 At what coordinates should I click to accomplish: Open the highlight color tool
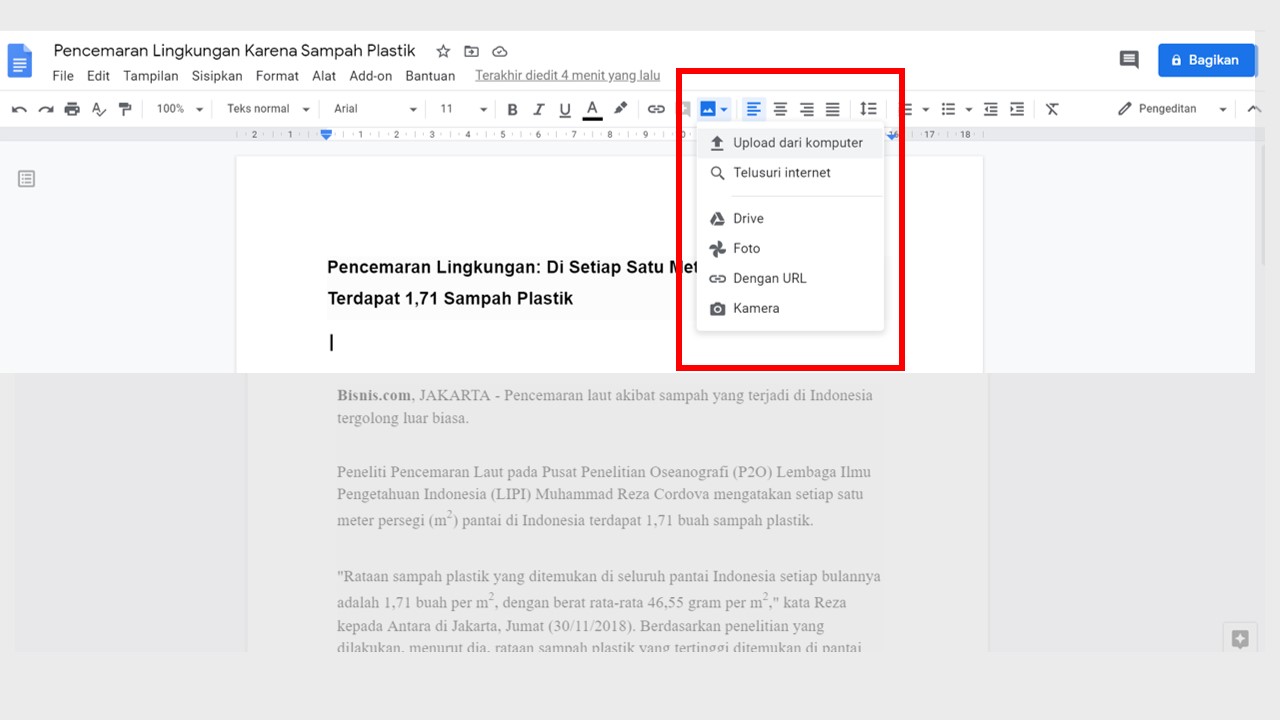[620, 109]
